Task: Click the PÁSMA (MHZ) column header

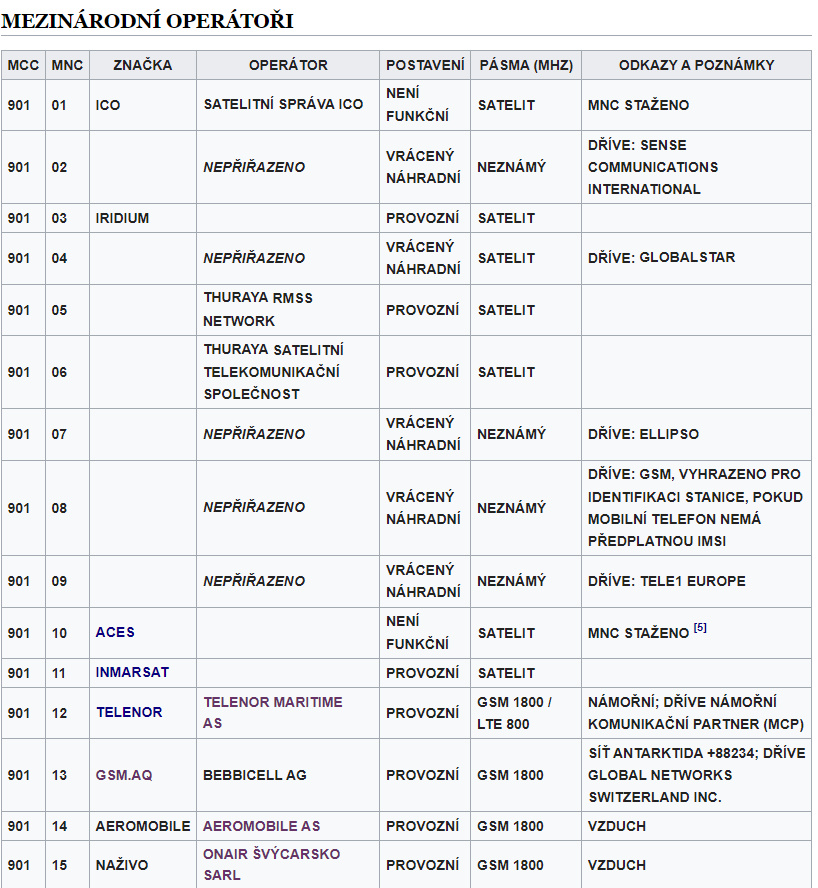Action: [526, 65]
